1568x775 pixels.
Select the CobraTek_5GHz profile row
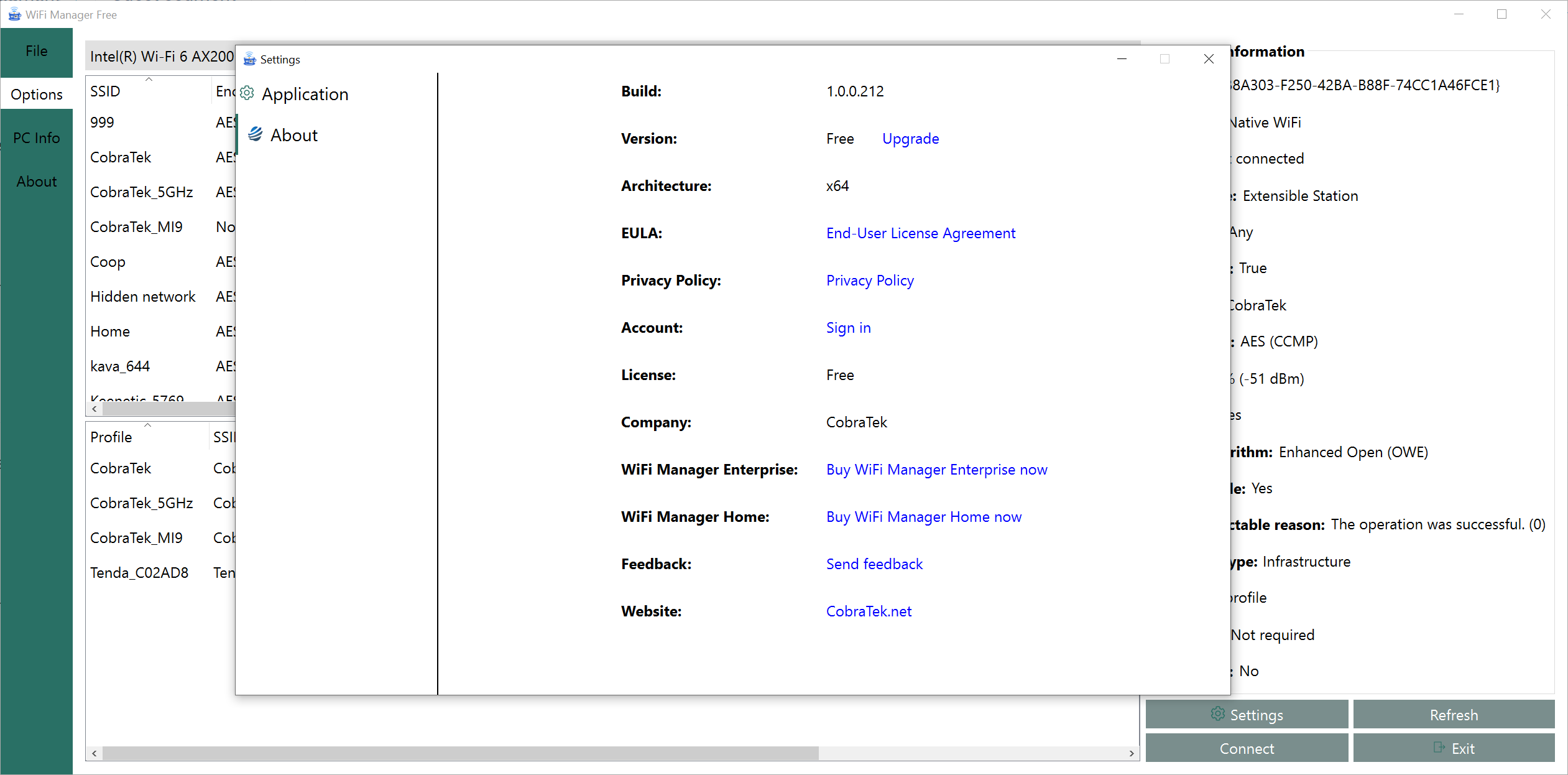point(160,503)
